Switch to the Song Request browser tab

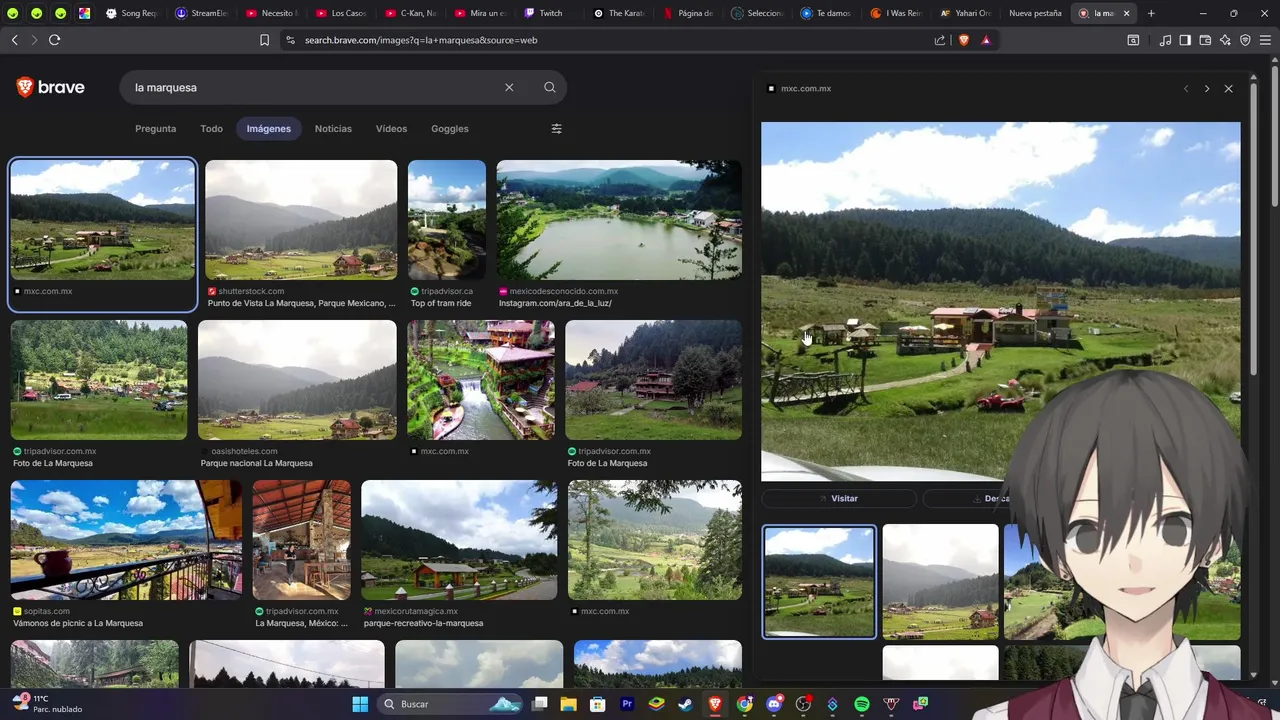pos(133,13)
